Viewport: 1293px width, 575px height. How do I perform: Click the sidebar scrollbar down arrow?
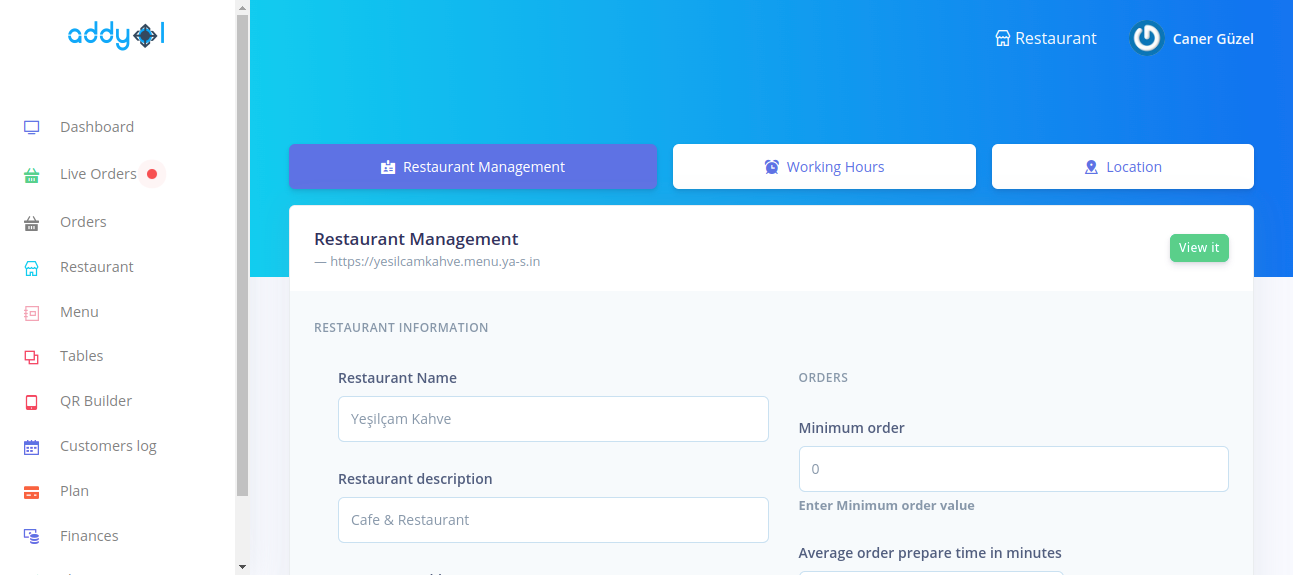pos(242,567)
